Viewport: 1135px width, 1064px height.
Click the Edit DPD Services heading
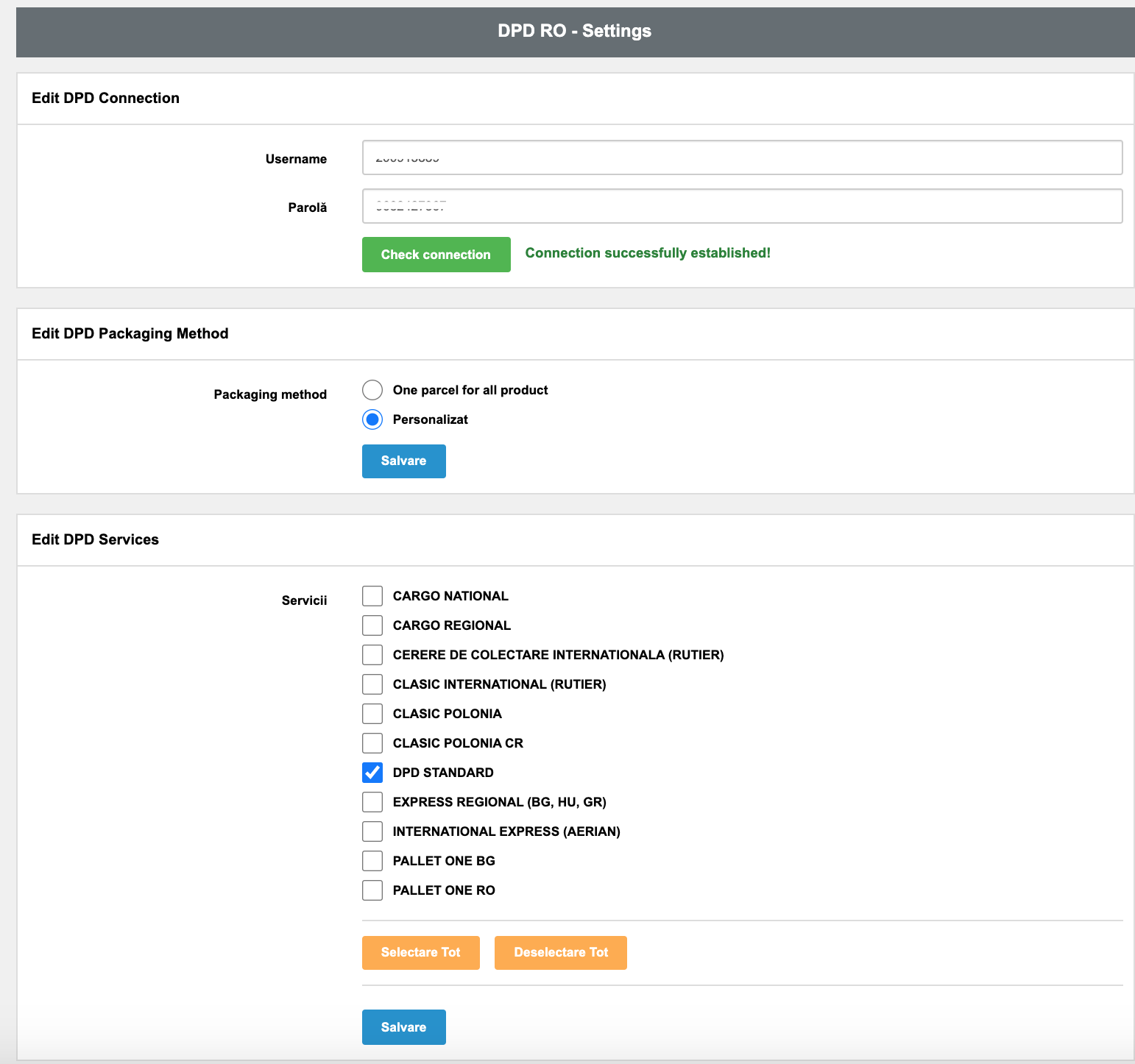click(x=95, y=539)
